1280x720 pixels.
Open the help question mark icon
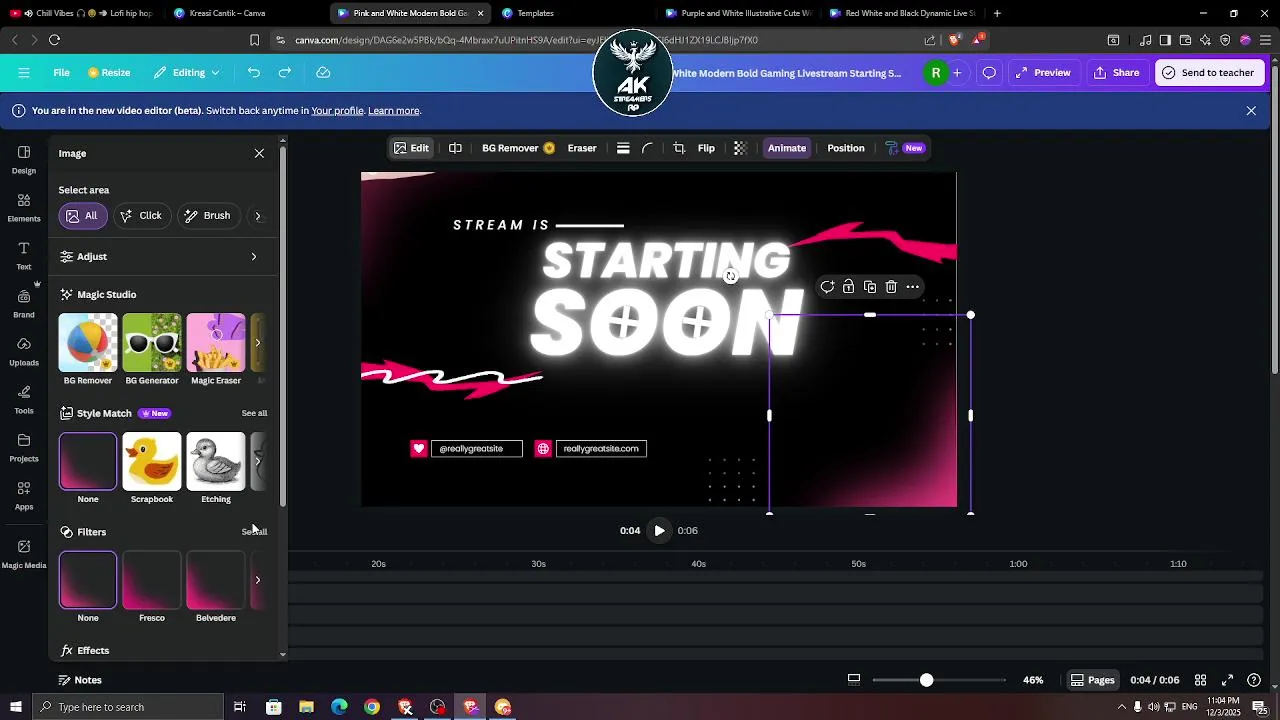[1254, 680]
